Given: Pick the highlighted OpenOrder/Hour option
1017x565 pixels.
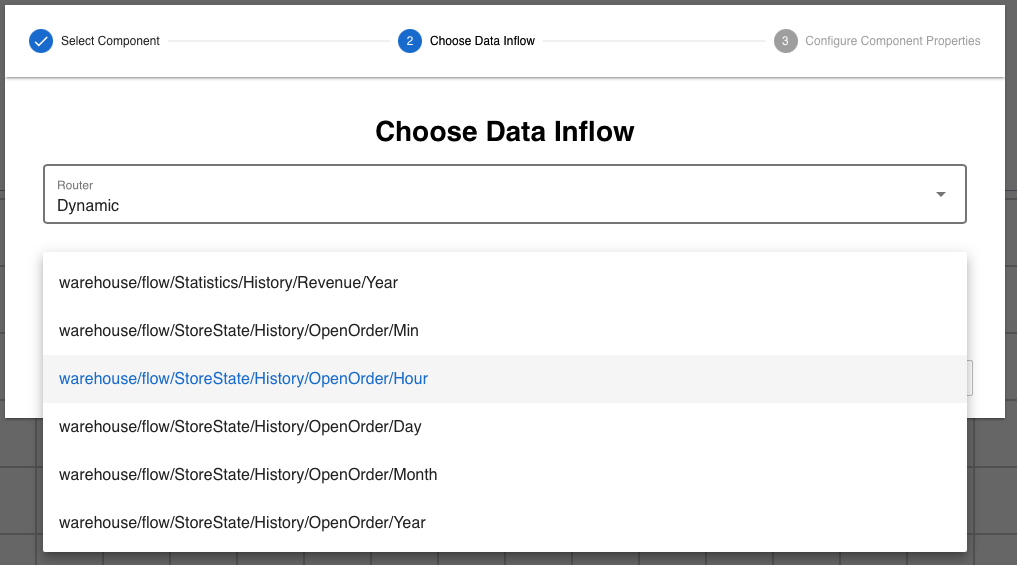Looking at the screenshot, I should tap(243, 379).
